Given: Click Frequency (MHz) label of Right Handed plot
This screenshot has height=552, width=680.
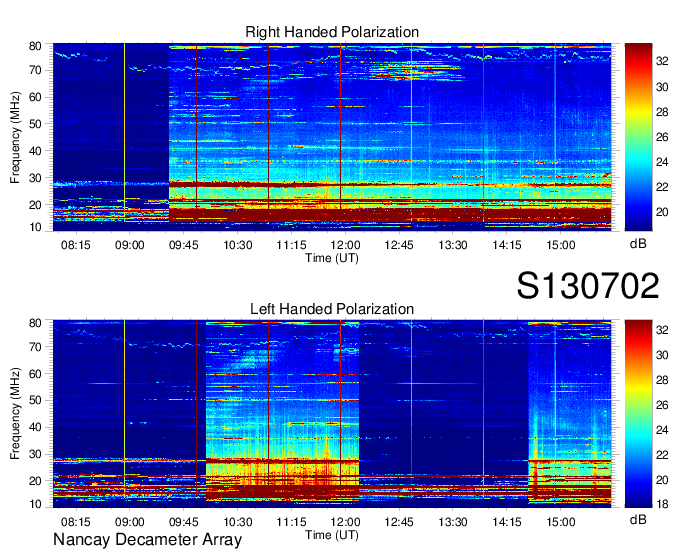Looking at the screenshot, I should point(15,137).
